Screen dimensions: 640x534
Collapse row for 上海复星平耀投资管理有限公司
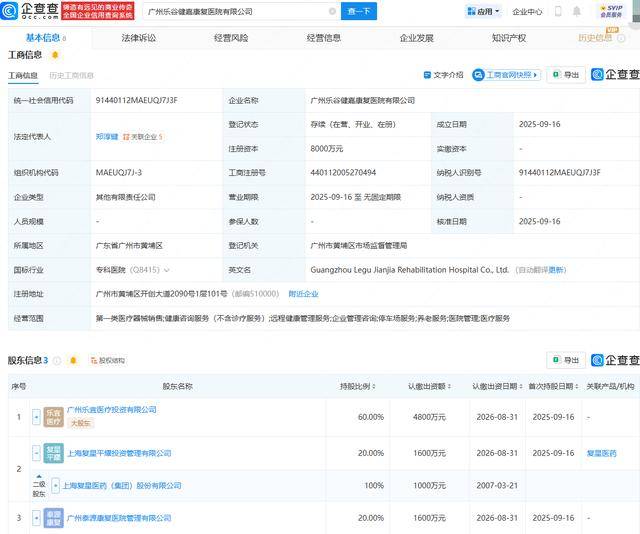(x=36, y=453)
